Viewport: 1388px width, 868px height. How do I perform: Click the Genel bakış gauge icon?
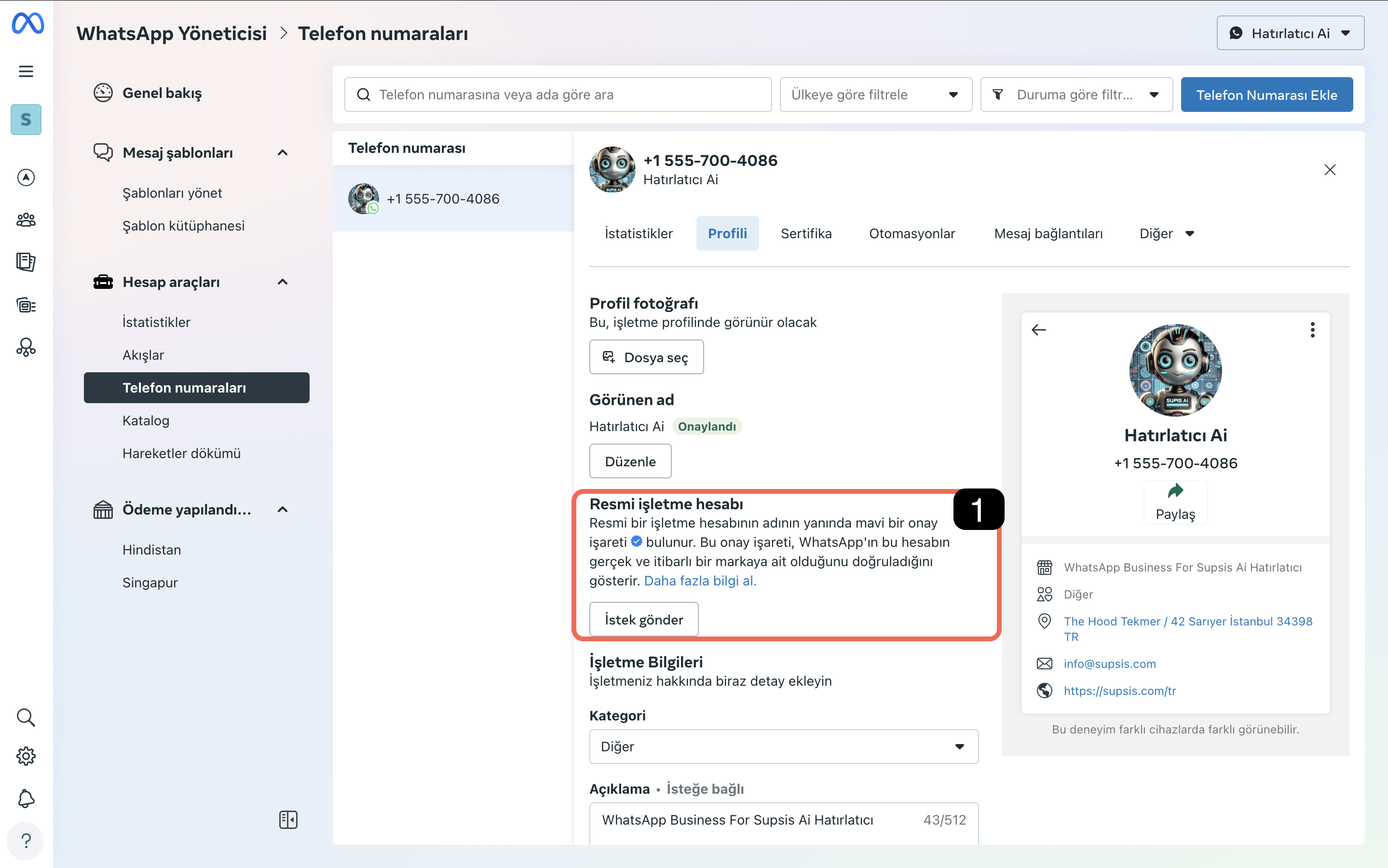[x=103, y=93]
